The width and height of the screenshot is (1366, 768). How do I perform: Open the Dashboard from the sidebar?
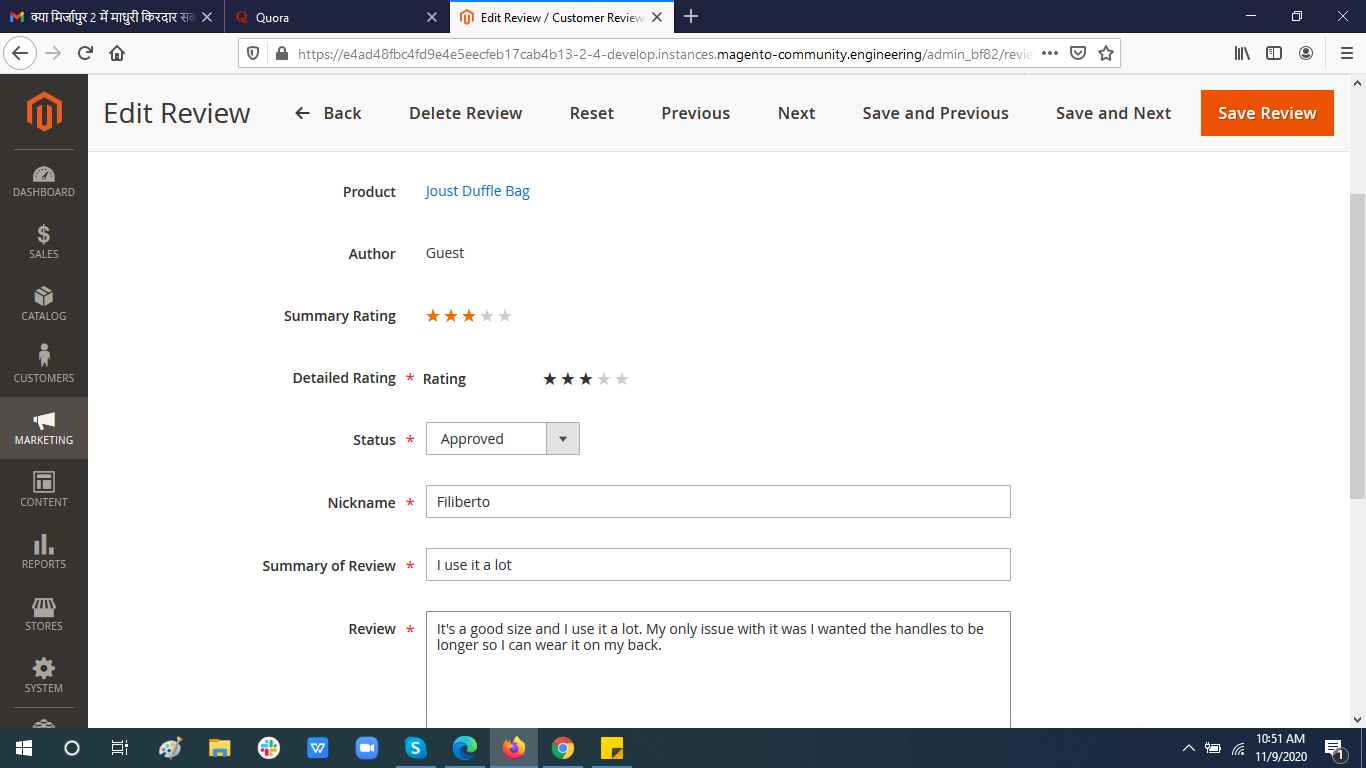point(43,180)
